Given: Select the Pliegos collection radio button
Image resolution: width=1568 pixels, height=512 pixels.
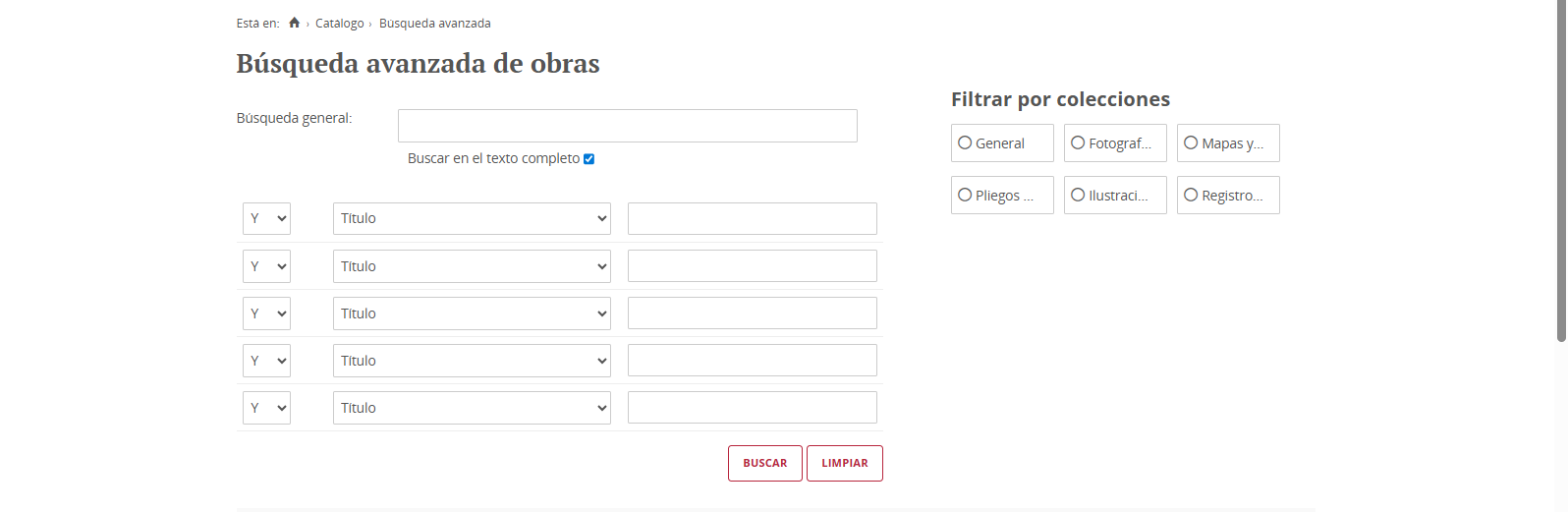Looking at the screenshot, I should point(965,195).
